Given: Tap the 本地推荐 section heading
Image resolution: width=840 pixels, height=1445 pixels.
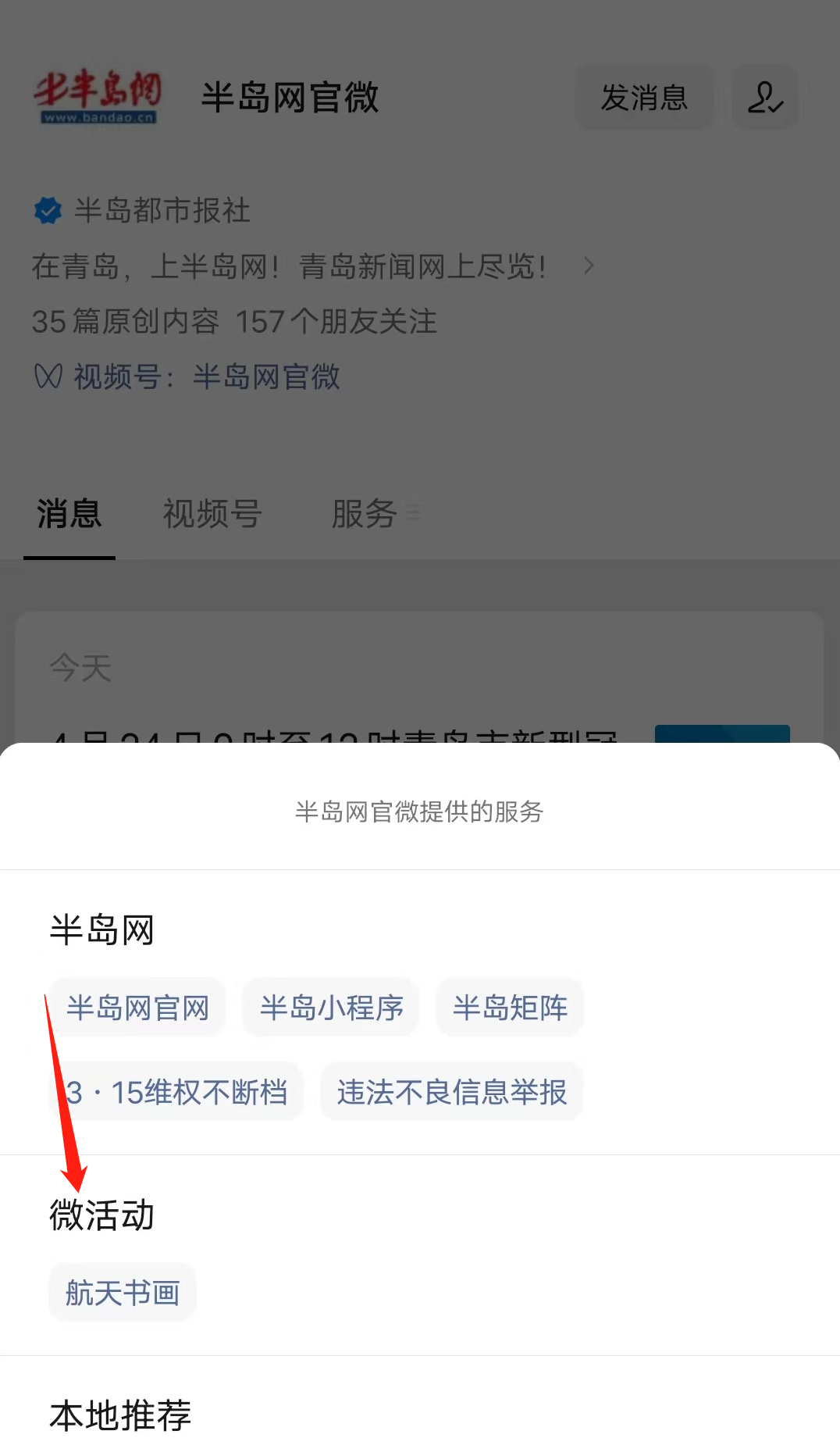Looking at the screenshot, I should pos(120,1415).
